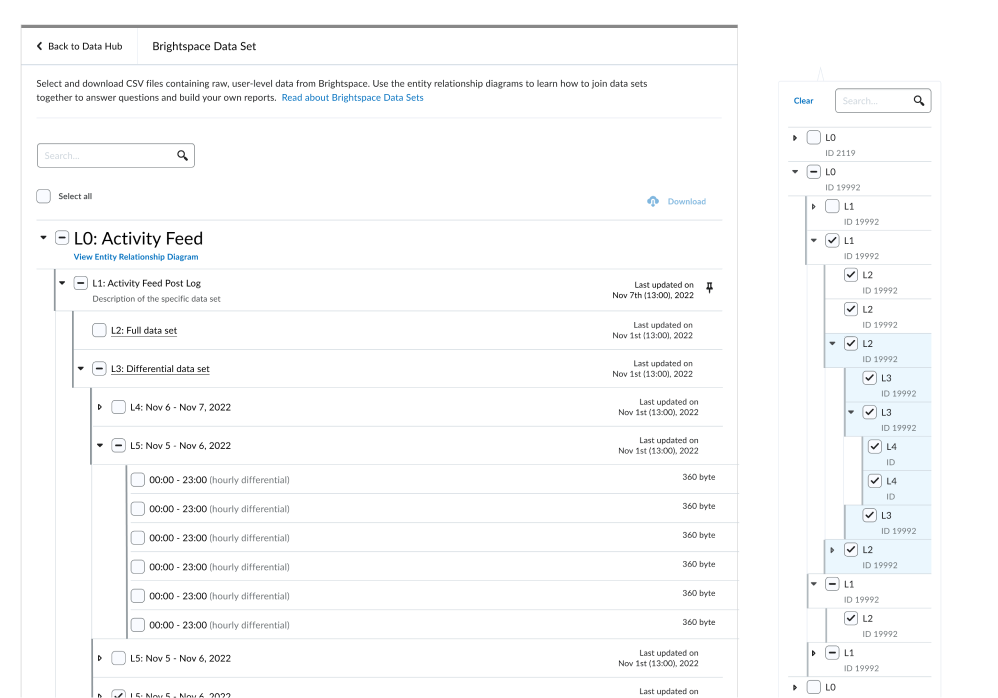Toggle the L0: Activity Feed checkbox

tap(62, 238)
